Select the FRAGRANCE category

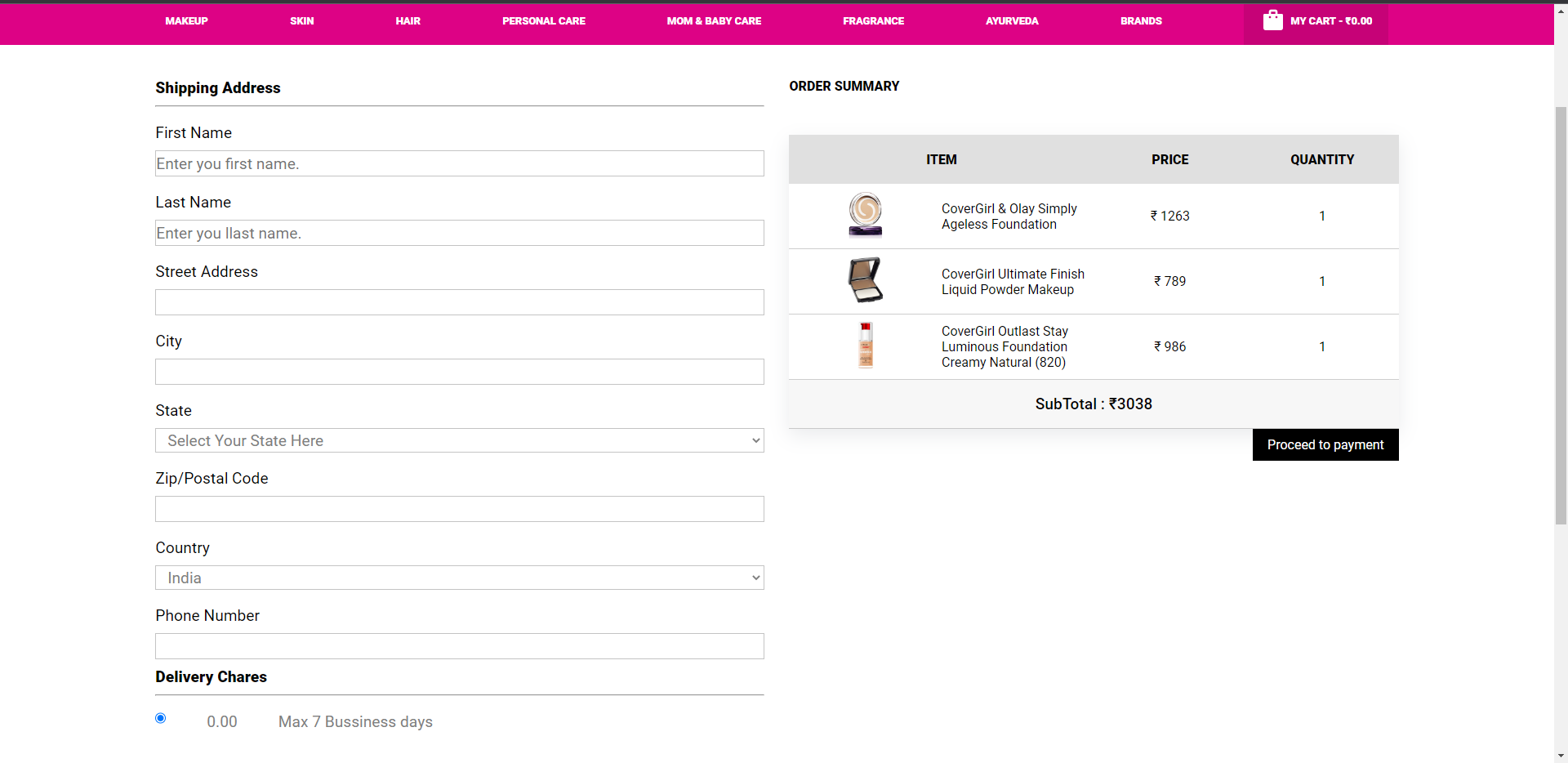873,20
